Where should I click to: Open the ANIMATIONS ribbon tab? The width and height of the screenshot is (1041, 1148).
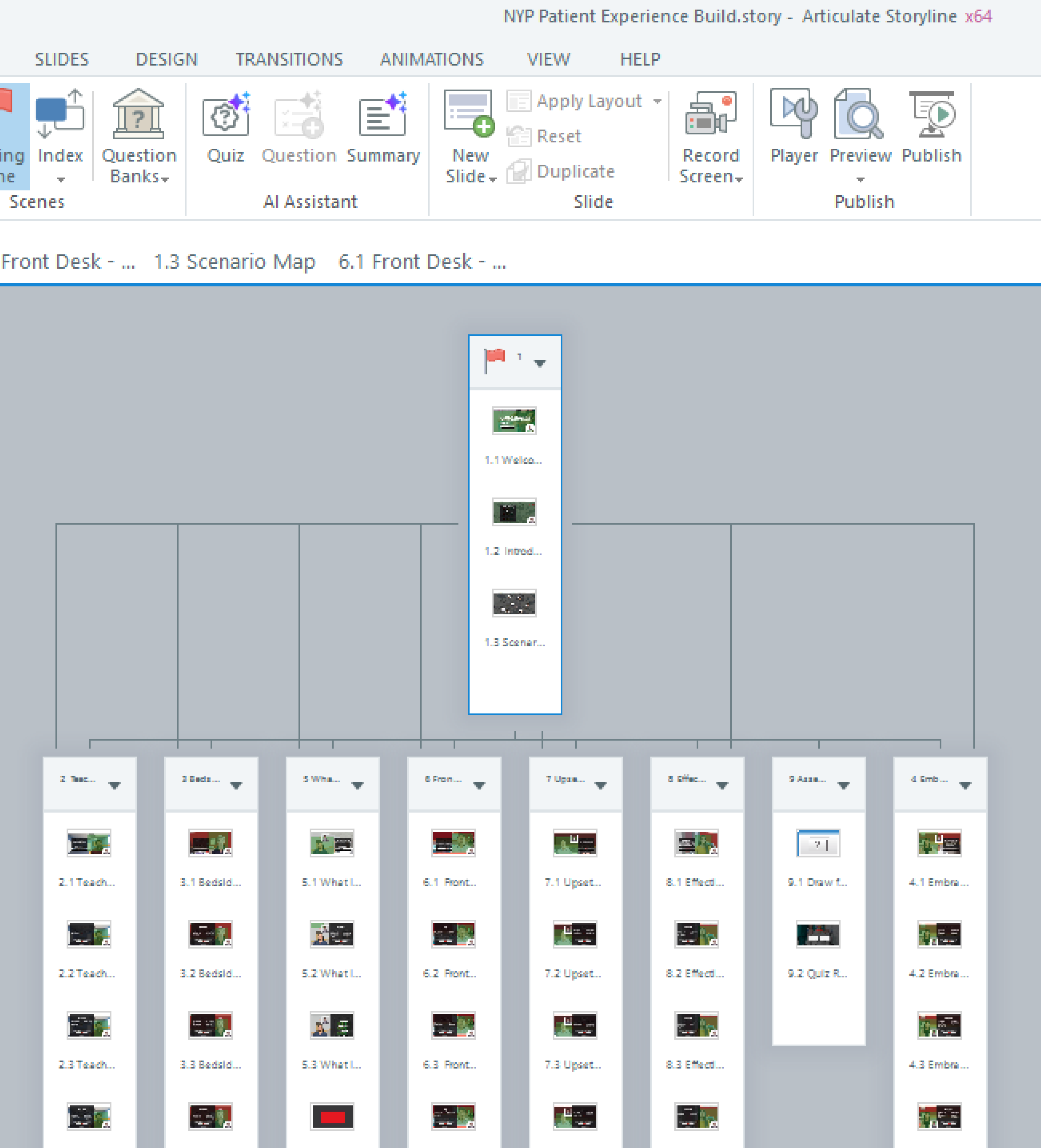click(431, 59)
